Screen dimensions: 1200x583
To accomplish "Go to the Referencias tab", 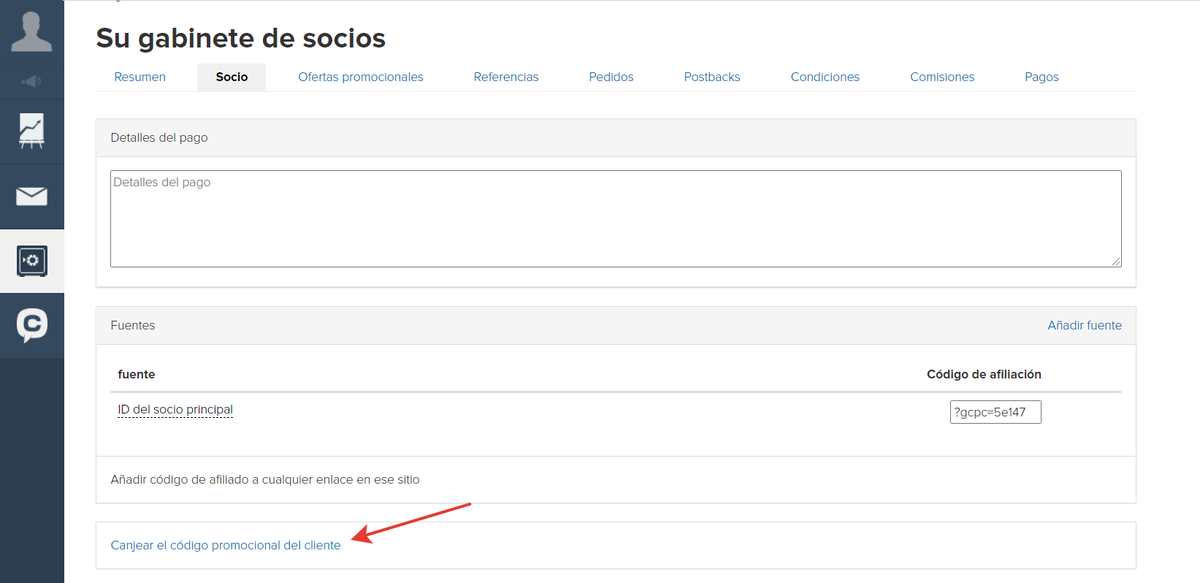I will click(x=506, y=77).
